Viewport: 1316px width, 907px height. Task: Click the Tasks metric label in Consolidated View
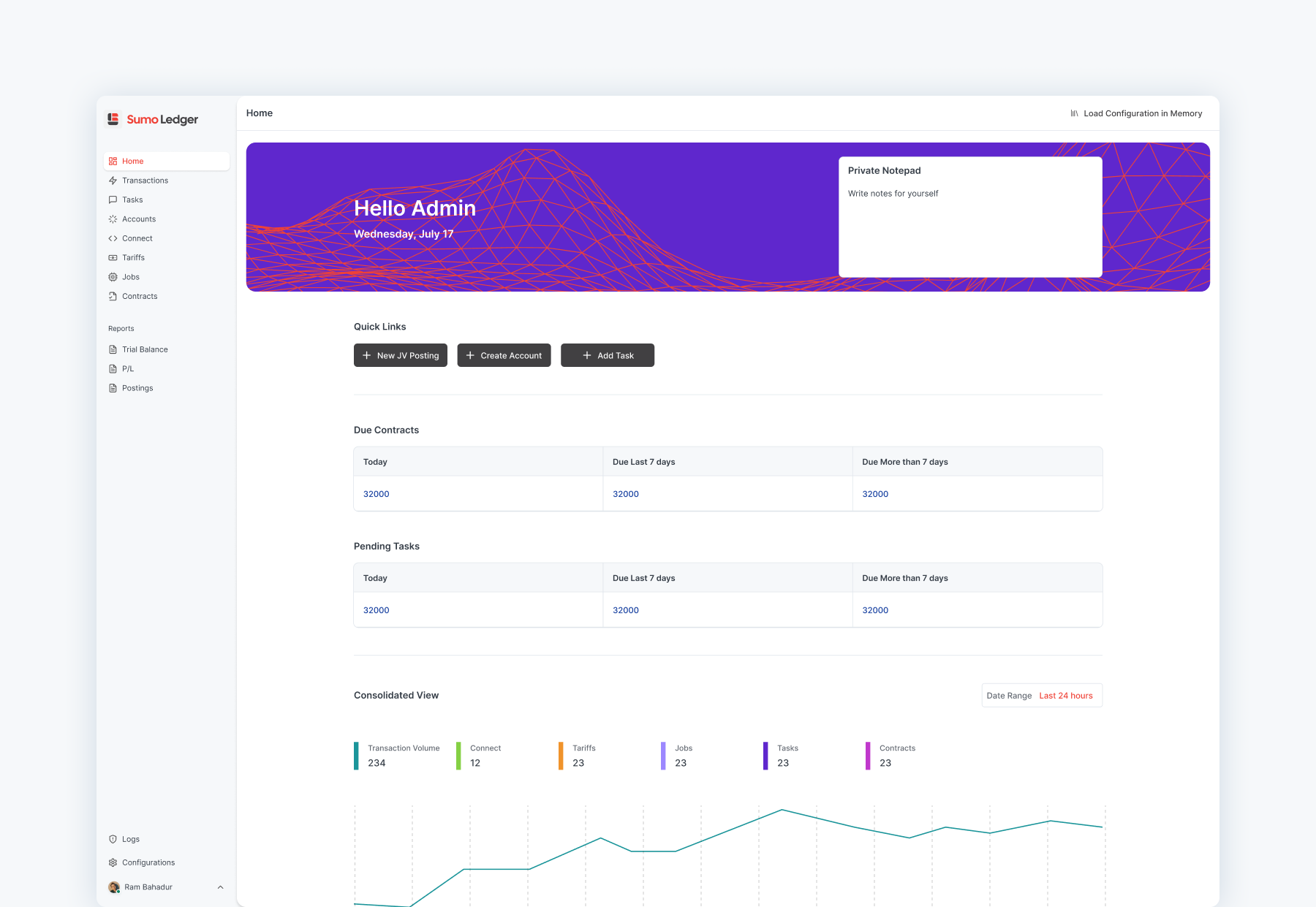pyautogui.click(x=787, y=748)
